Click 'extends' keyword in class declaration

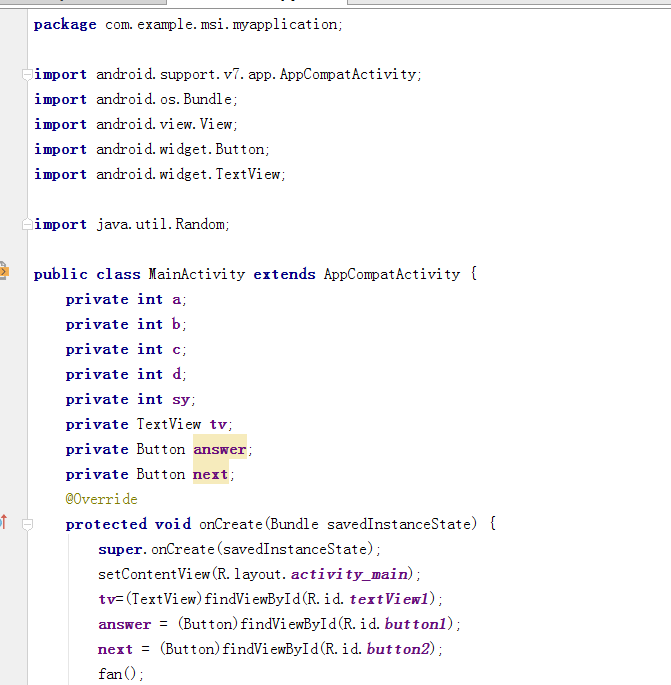[284, 274]
